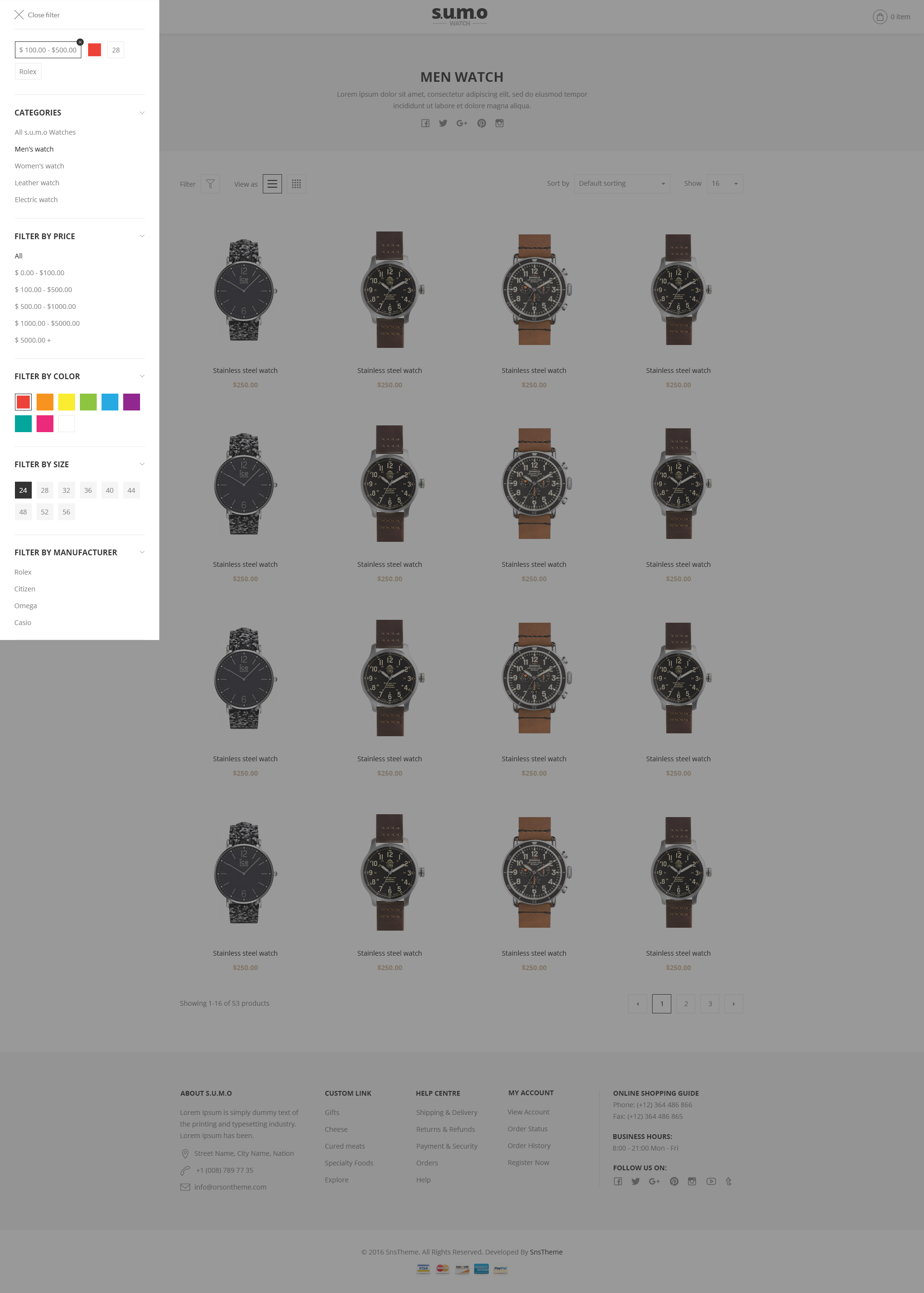Open the footer YouTube icon
This screenshot has width=924, height=1293.
point(711,1181)
